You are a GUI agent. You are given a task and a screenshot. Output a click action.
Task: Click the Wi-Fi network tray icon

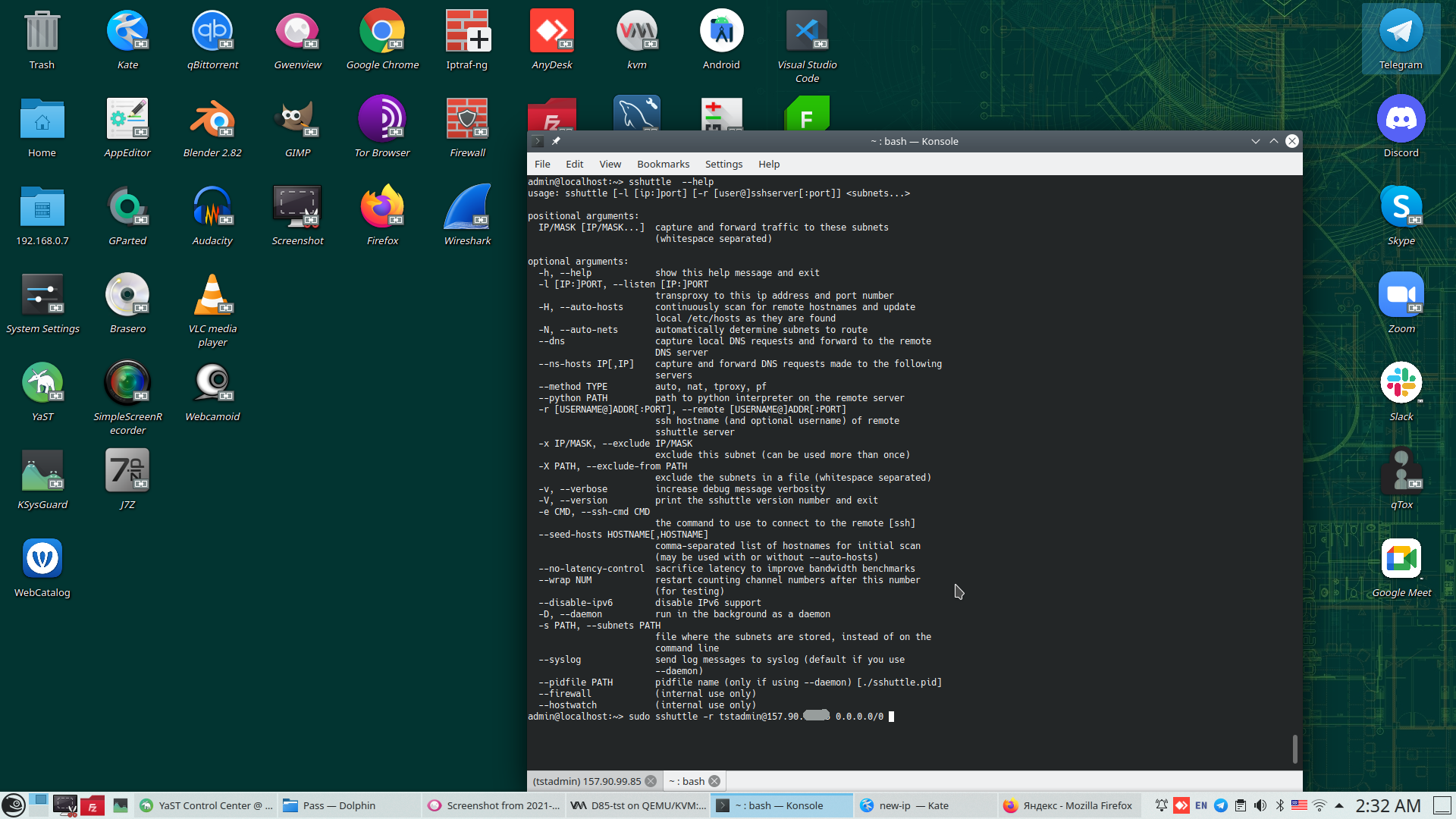tap(1319, 805)
